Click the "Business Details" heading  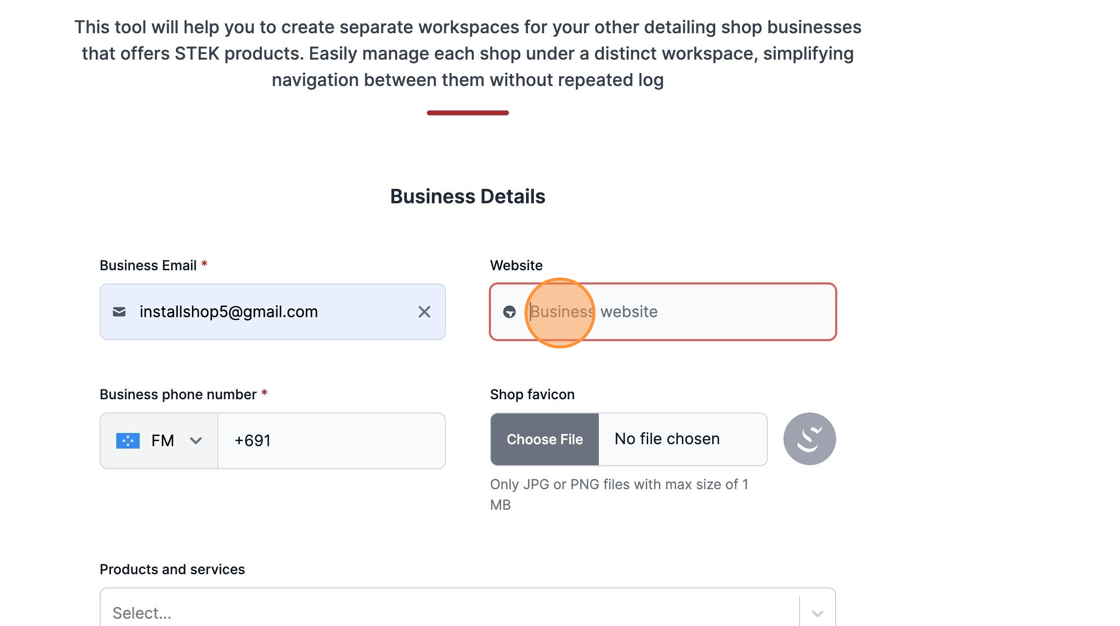coord(467,197)
